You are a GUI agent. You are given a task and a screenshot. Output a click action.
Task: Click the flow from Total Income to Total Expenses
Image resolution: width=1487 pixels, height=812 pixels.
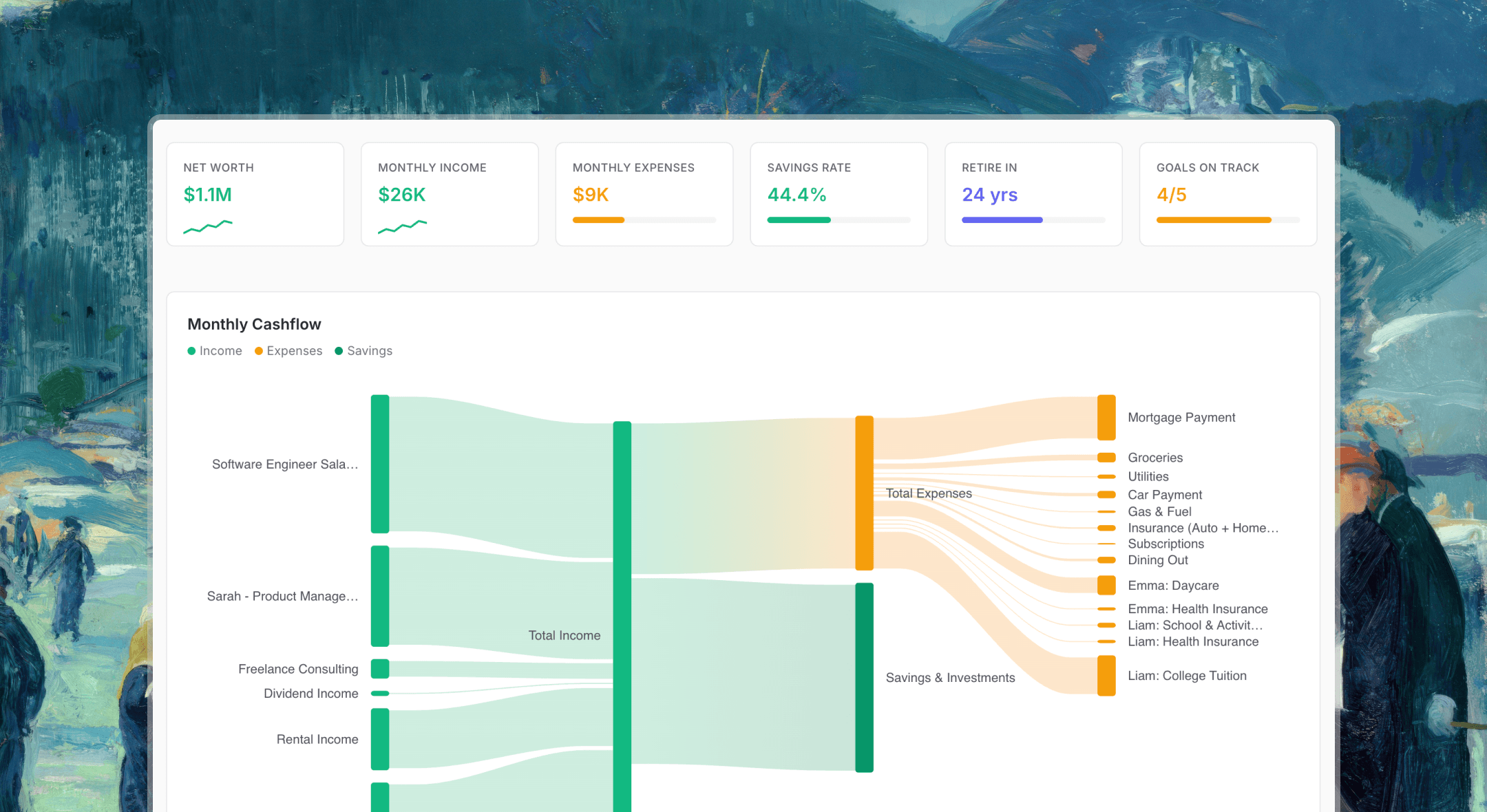point(743,496)
